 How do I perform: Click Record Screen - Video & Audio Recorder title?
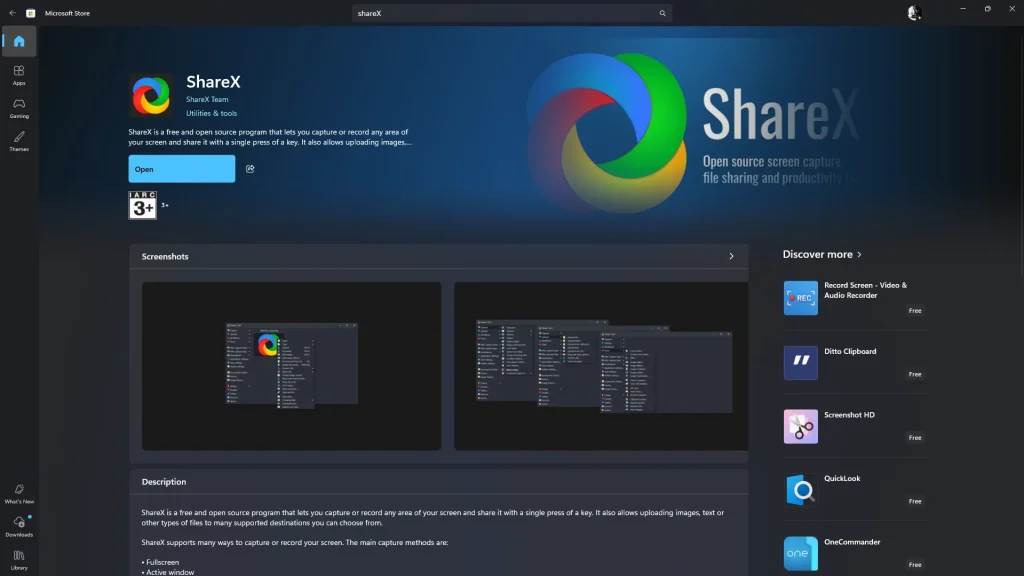(x=865, y=291)
